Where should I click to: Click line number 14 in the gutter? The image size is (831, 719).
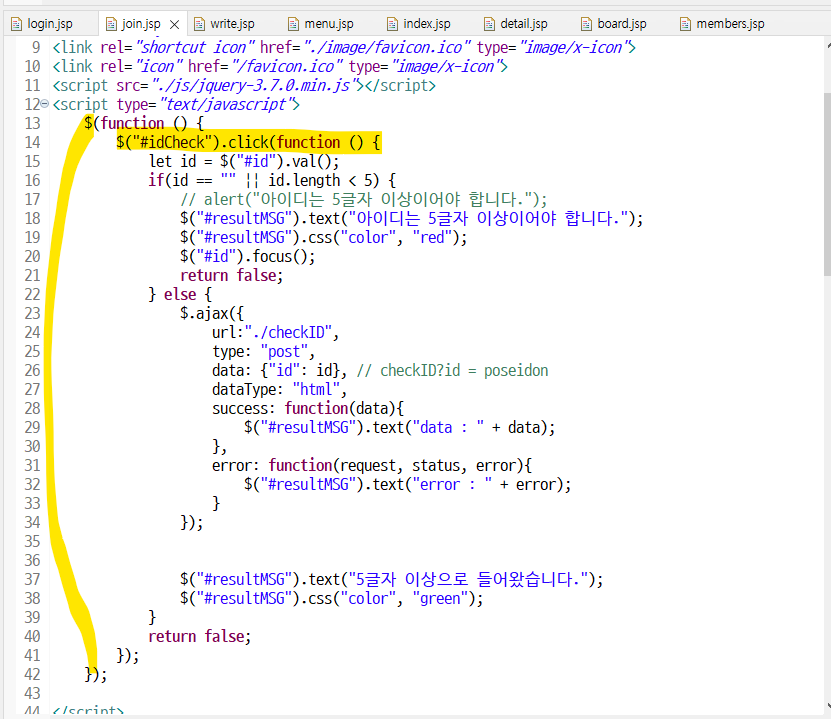tap(32, 143)
